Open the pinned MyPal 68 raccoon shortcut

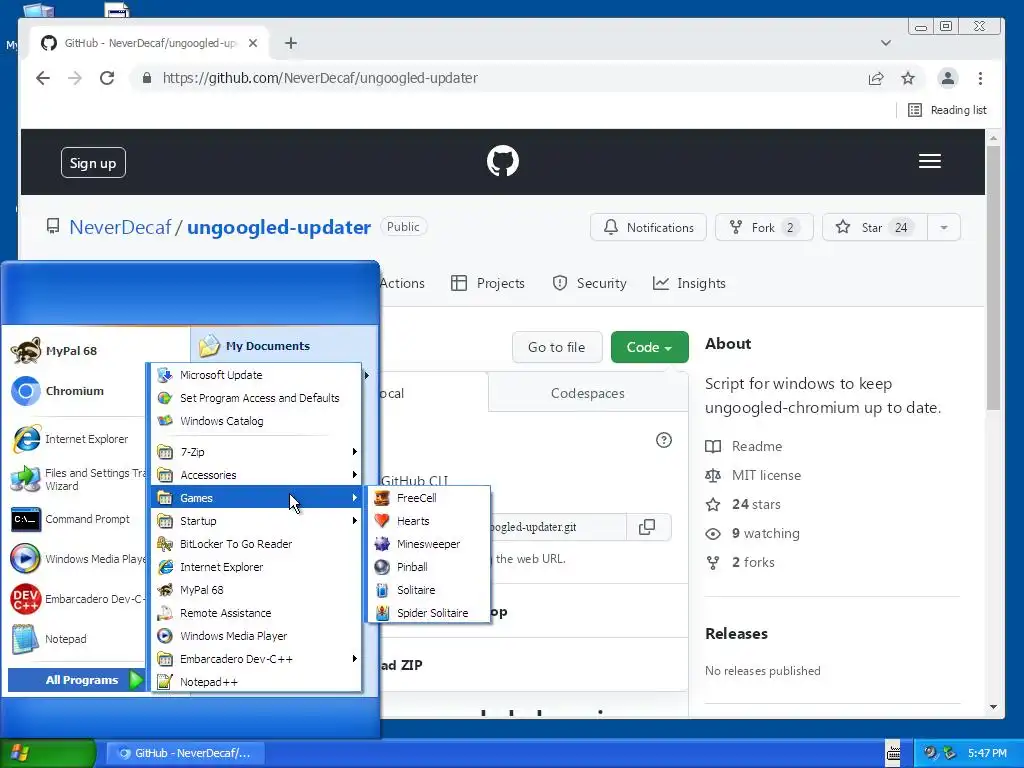(75, 351)
